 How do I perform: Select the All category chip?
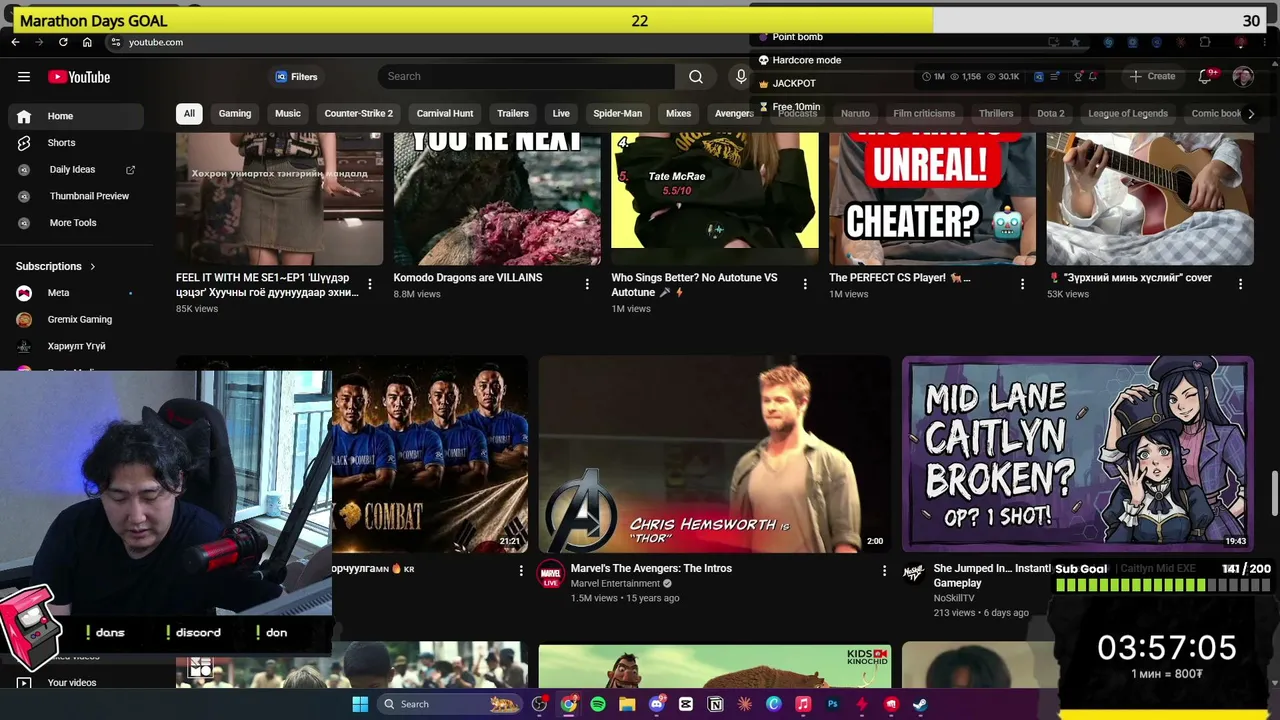pos(189,113)
